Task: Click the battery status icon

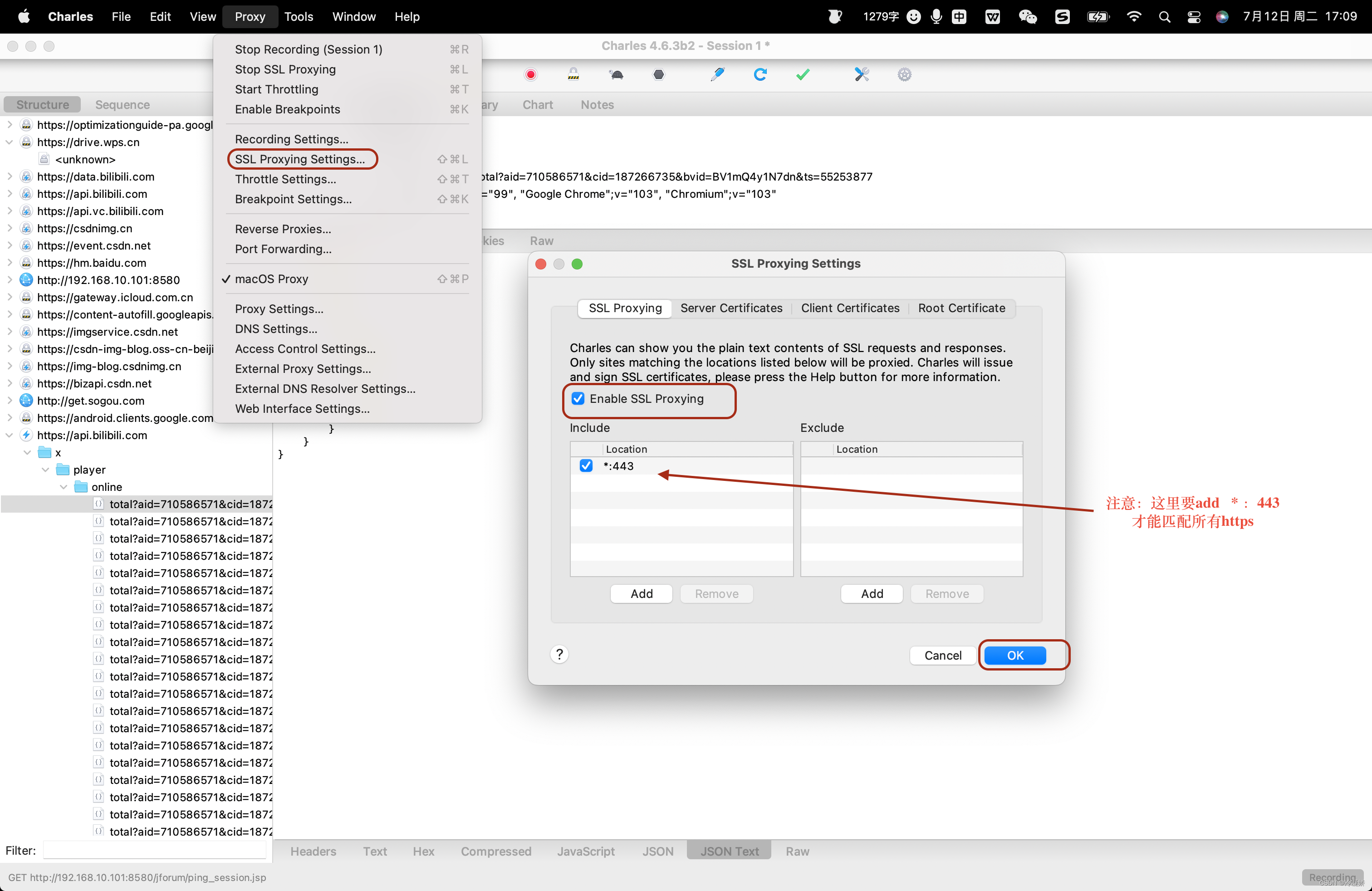Action: coord(1098,17)
